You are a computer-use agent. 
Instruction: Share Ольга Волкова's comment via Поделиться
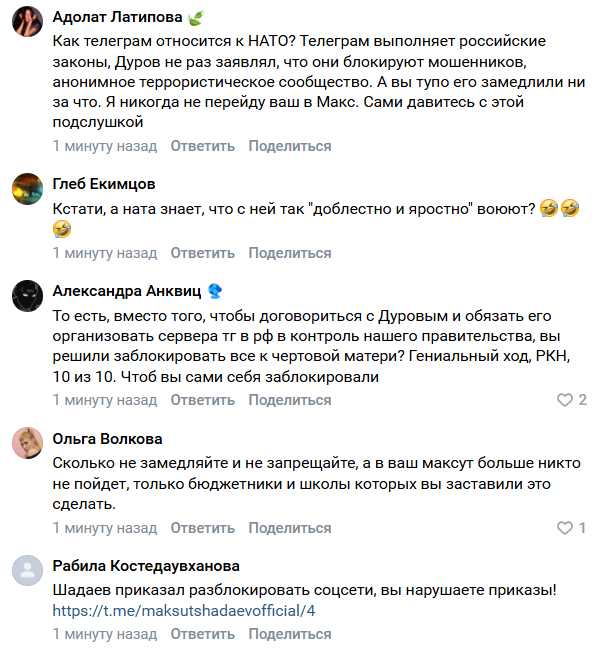(x=289, y=527)
